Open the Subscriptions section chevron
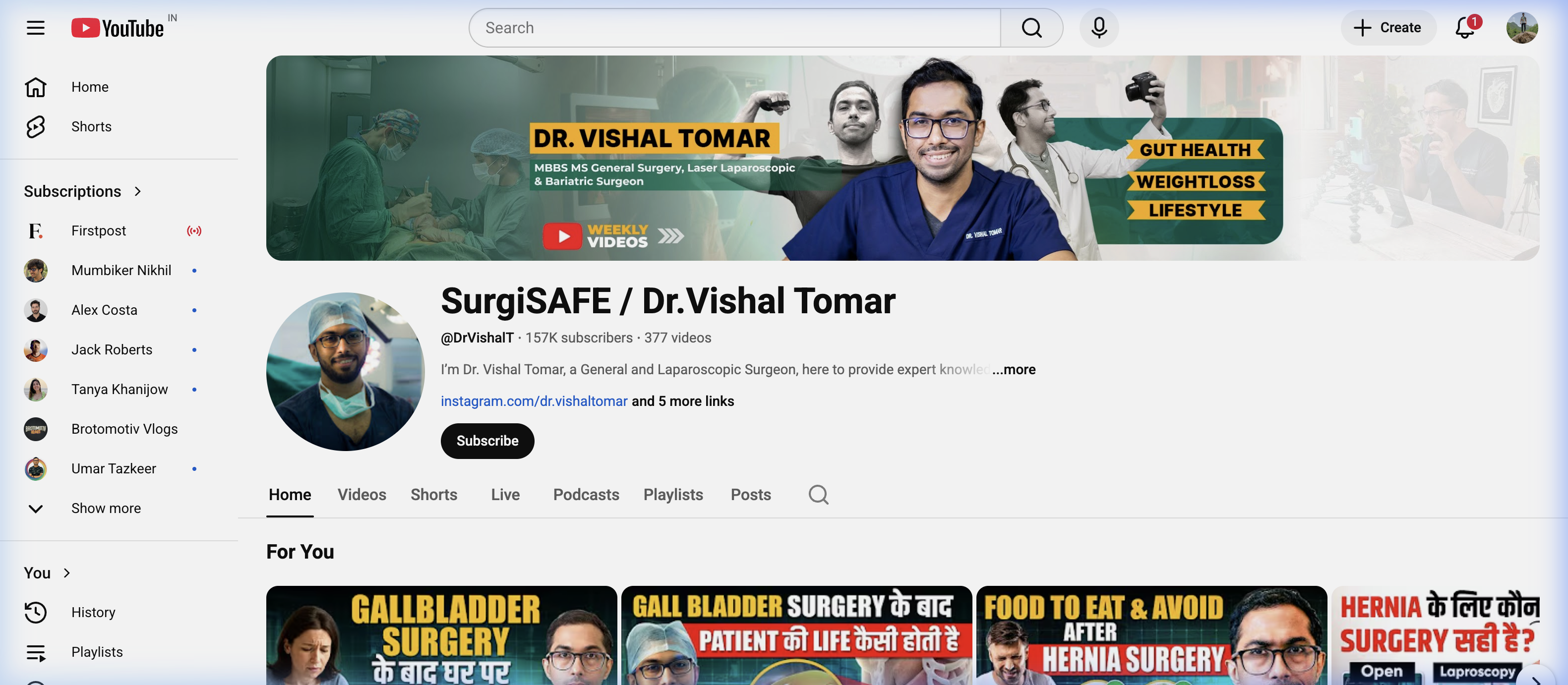 (x=137, y=191)
